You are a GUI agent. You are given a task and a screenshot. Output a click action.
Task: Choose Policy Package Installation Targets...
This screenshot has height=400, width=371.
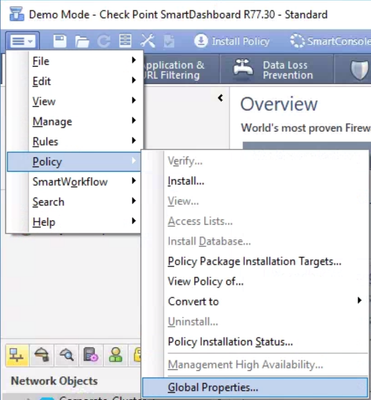pos(255,261)
